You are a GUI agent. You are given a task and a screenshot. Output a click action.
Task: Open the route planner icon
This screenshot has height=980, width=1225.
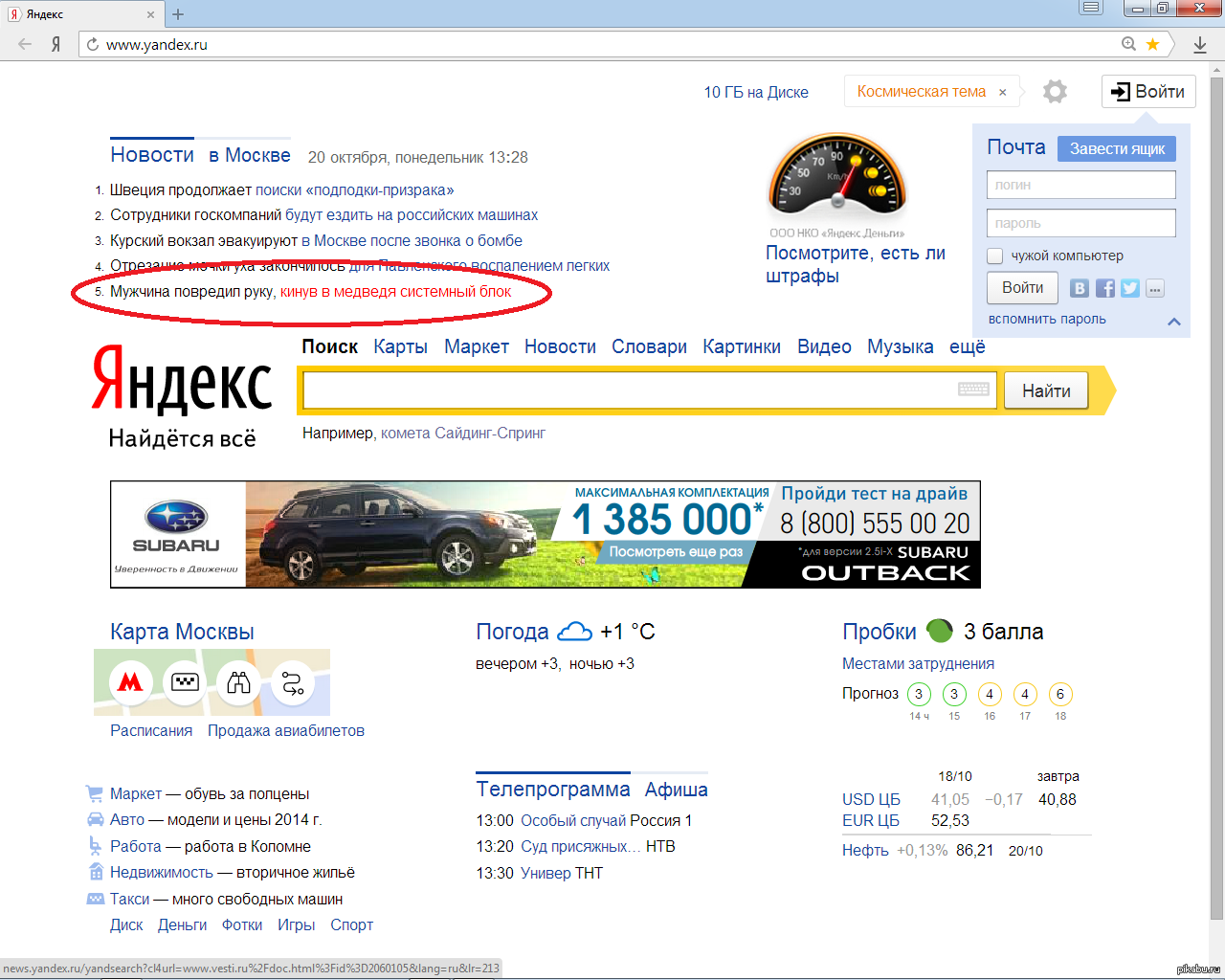click(293, 682)
